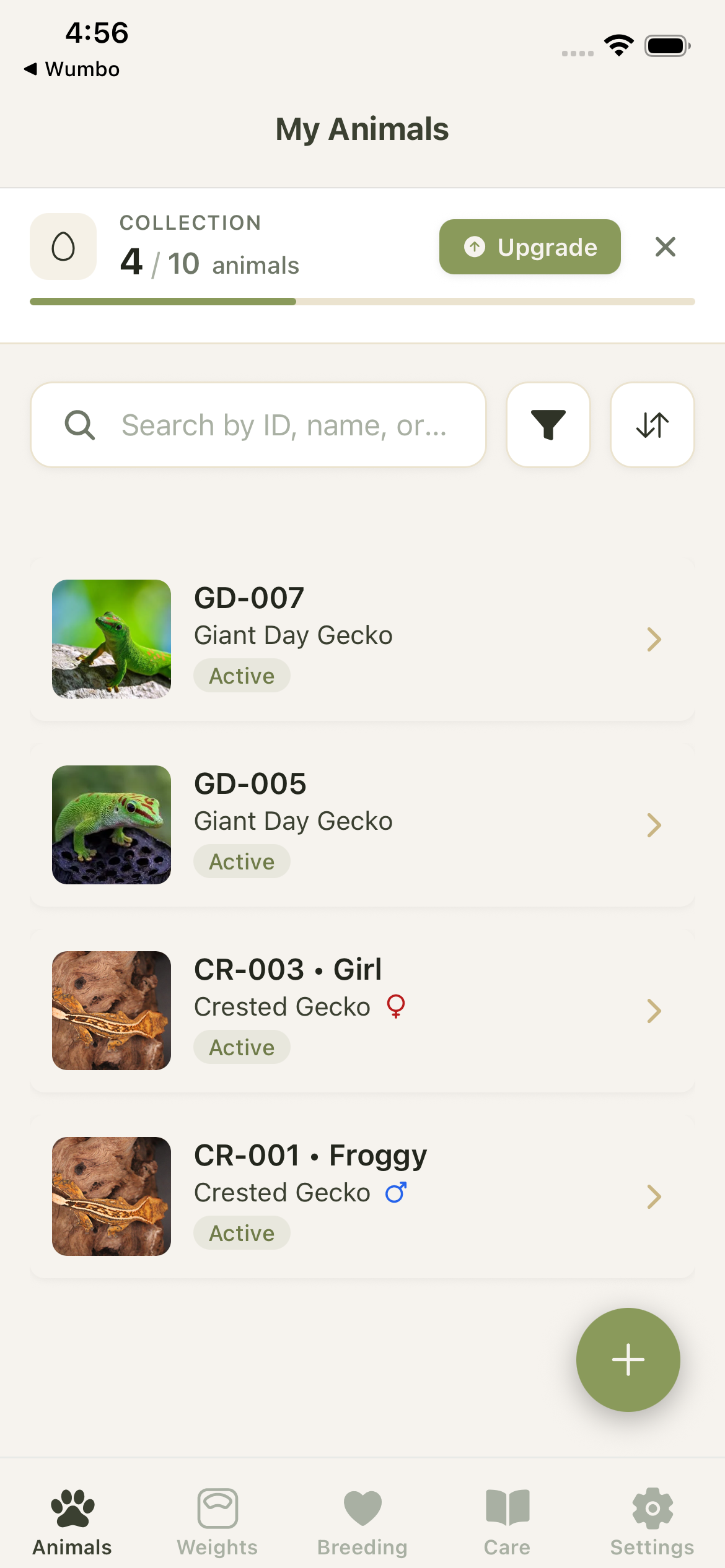
Task: Click the Upgrade button
Action: coord(530,246)
